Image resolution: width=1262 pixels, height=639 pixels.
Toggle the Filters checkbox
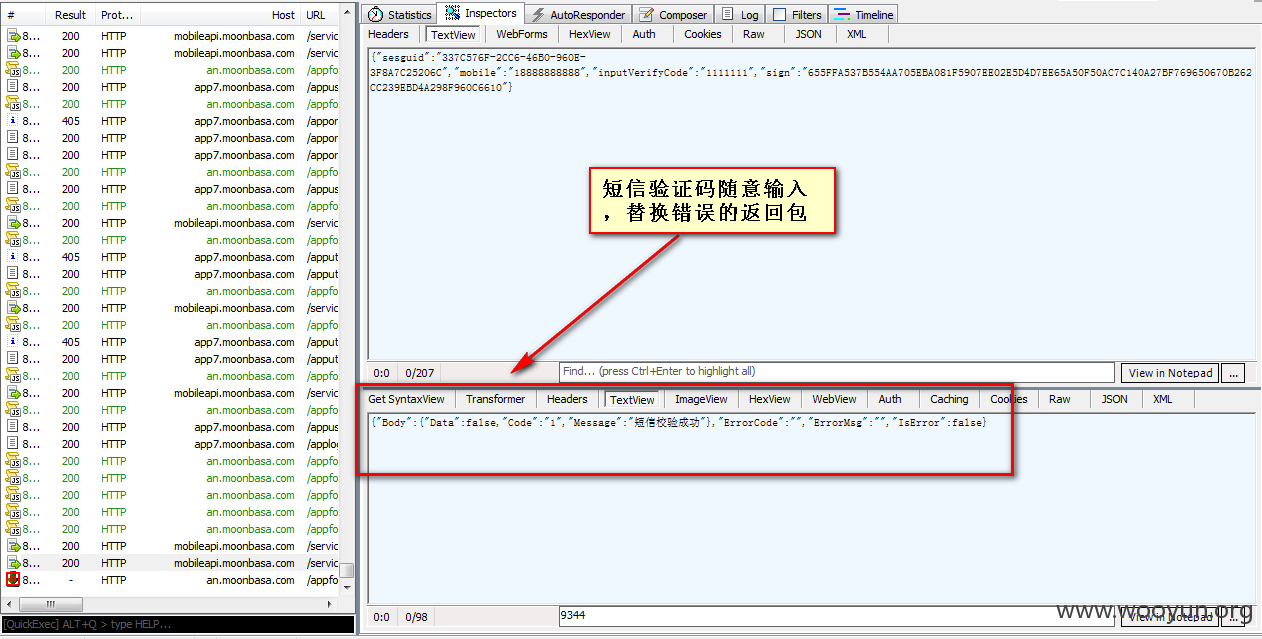tap(779, 14)
